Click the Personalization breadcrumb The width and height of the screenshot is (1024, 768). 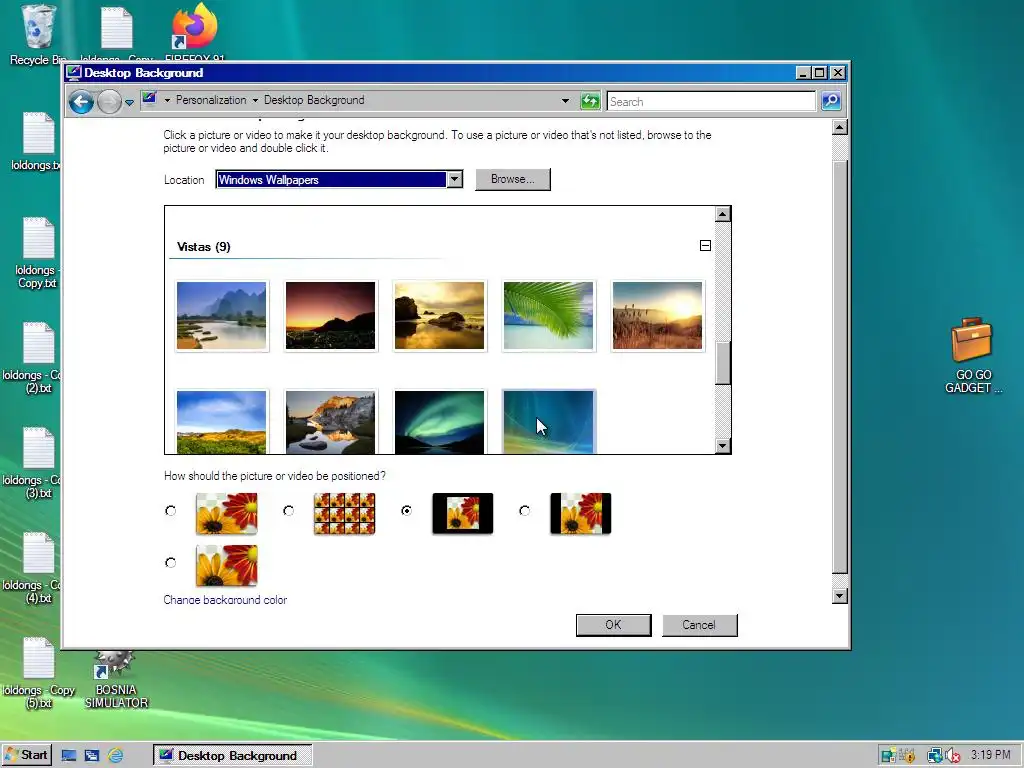tap(211, 100)
